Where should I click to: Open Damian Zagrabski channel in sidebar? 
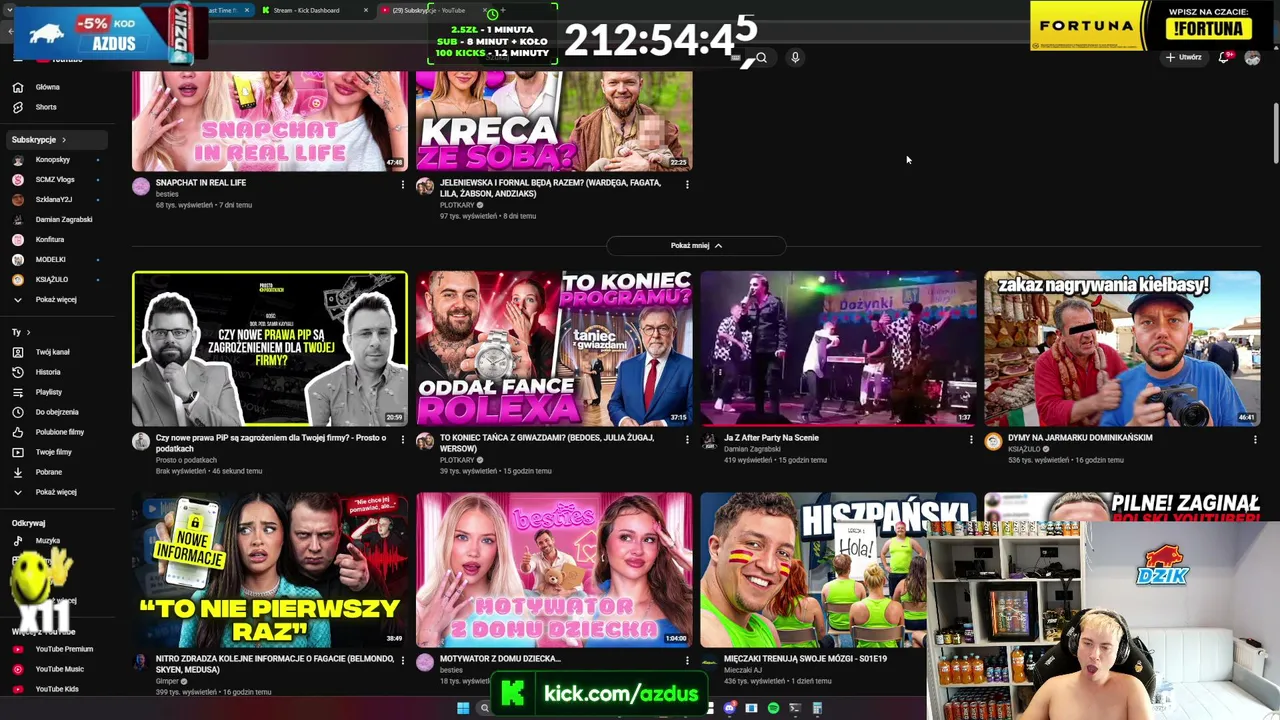click(64, 220)
